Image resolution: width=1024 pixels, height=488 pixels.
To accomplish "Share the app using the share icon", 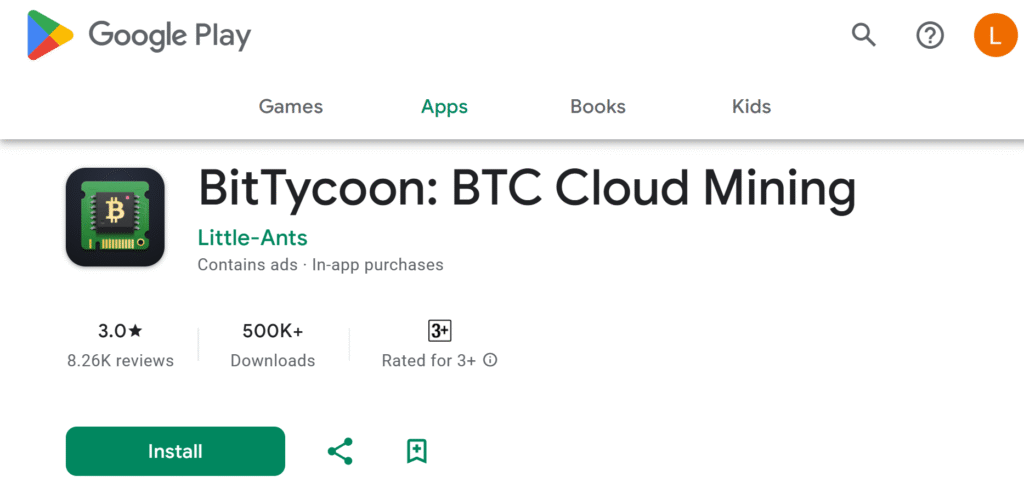I will click(x=340, y=451).
